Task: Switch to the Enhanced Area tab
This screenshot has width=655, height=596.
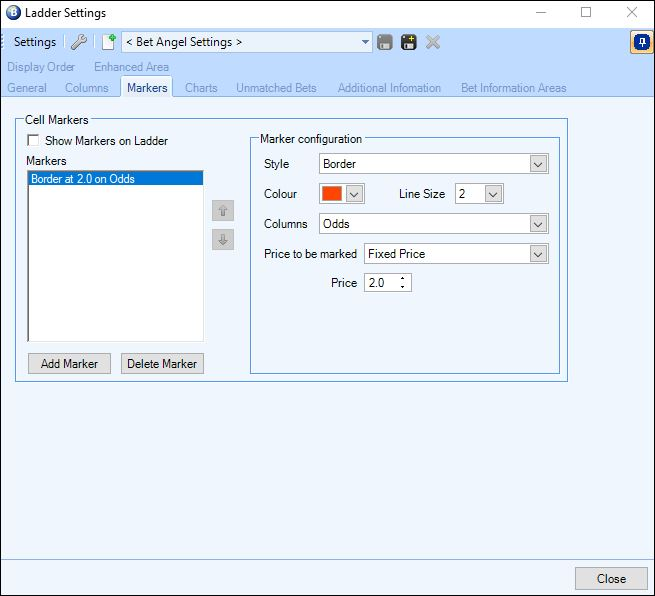Action: [x=131, y=67]
